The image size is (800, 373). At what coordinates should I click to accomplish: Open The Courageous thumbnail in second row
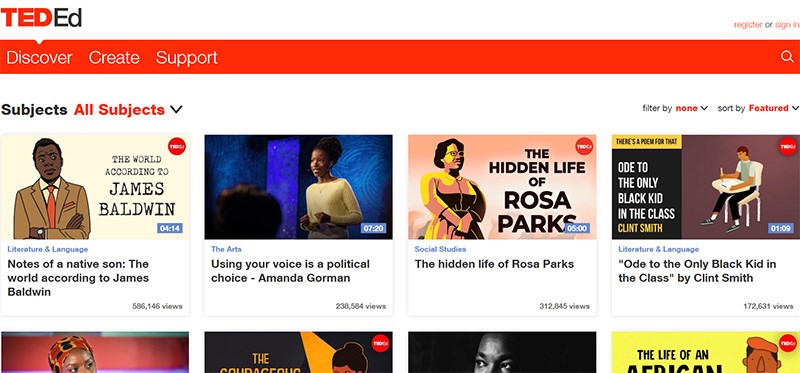[x=298, y=352]
